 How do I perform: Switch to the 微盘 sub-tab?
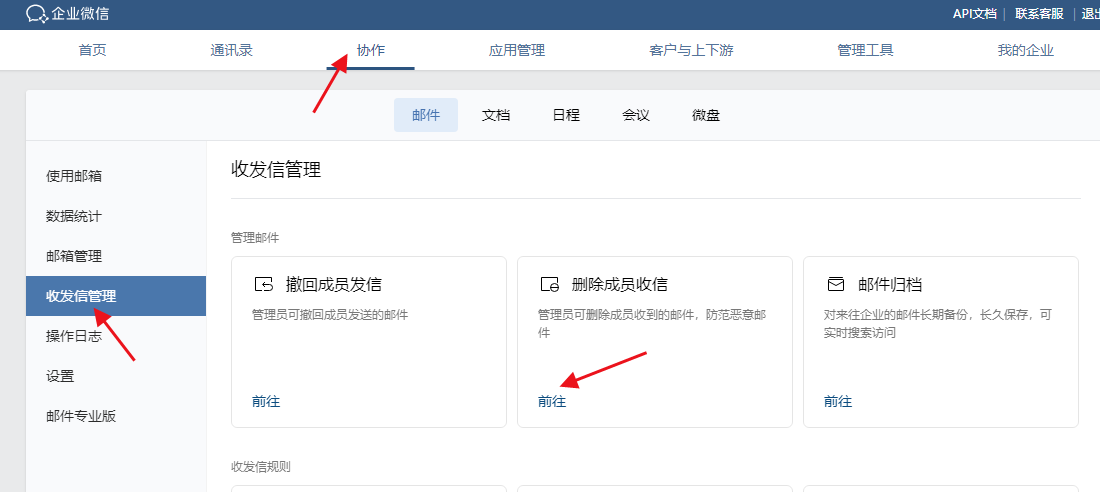point(706,115)
